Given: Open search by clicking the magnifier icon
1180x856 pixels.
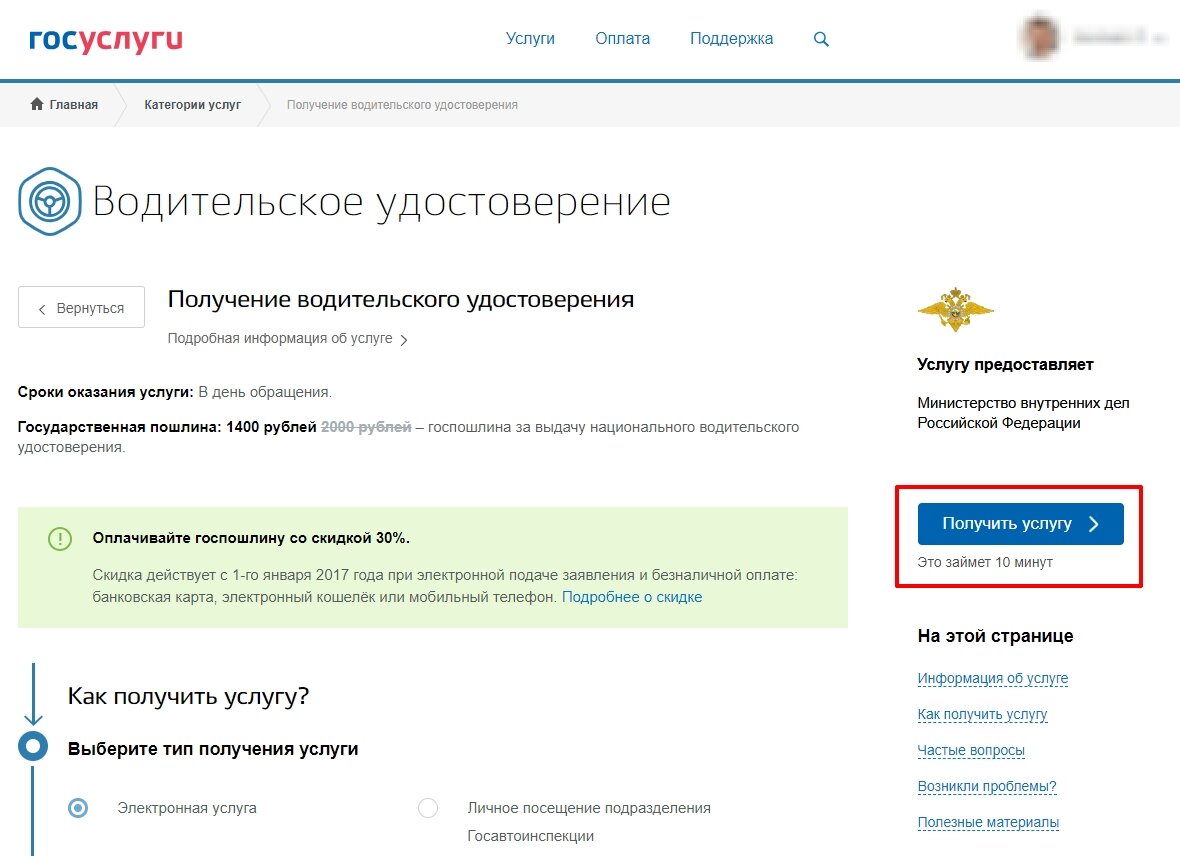Looking at the screenshot, I should click(x=821, y=38).
